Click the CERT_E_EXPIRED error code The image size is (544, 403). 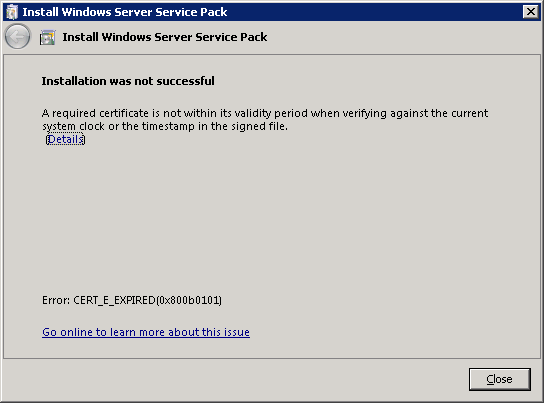[114, 300]
